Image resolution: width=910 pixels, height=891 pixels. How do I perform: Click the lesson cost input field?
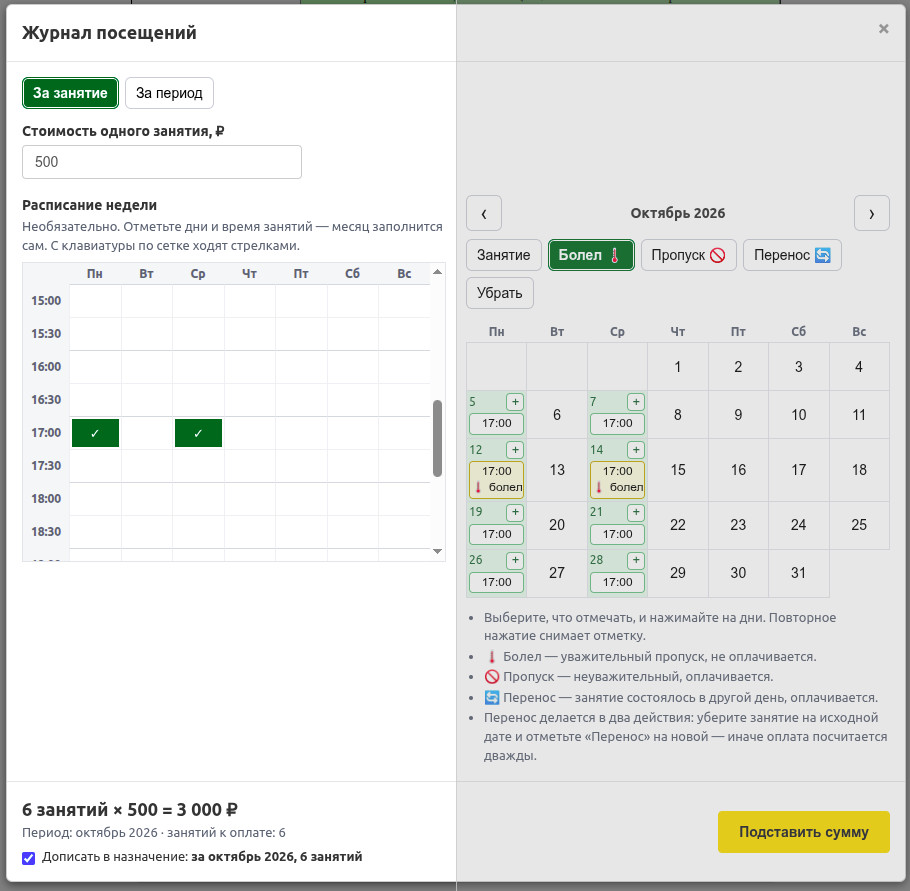162,162
